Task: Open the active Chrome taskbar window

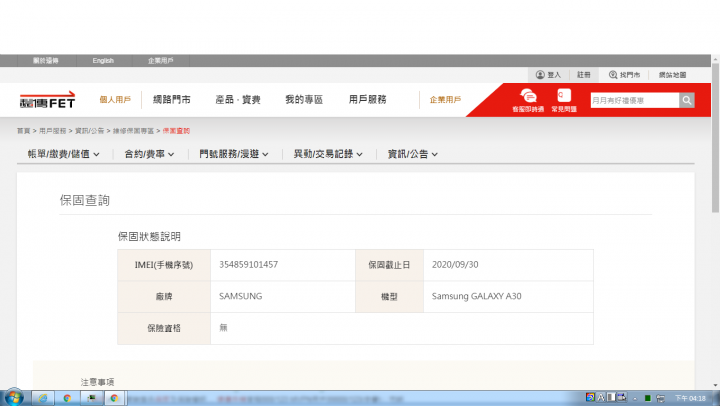Action: pos(114,398)
